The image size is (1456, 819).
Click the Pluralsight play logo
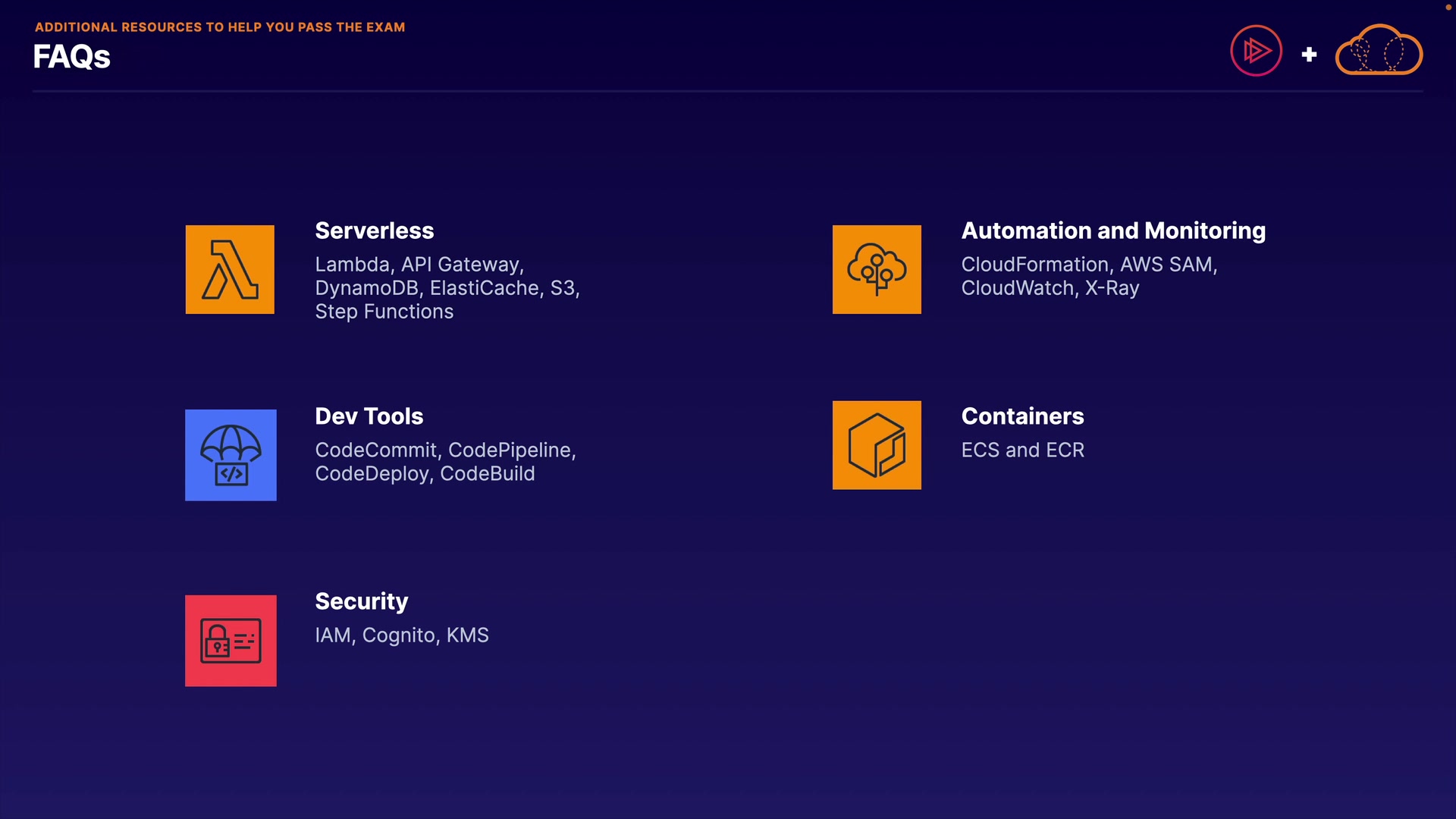click(1256, 51)
